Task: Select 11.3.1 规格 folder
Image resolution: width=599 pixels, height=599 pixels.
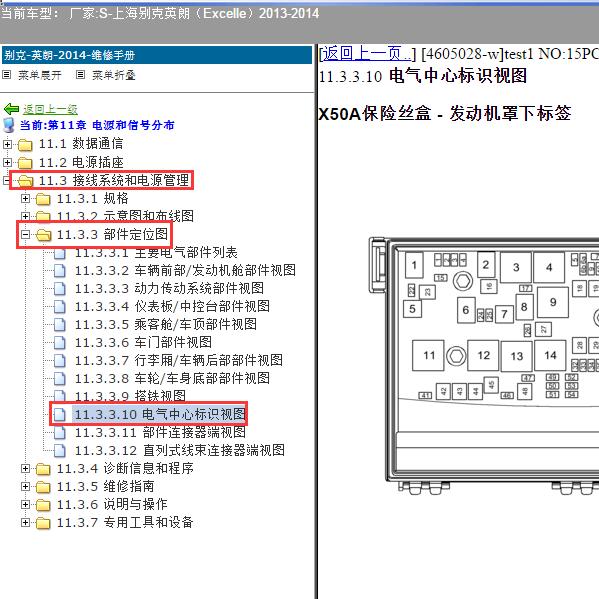Action: (x=92, y=199)
